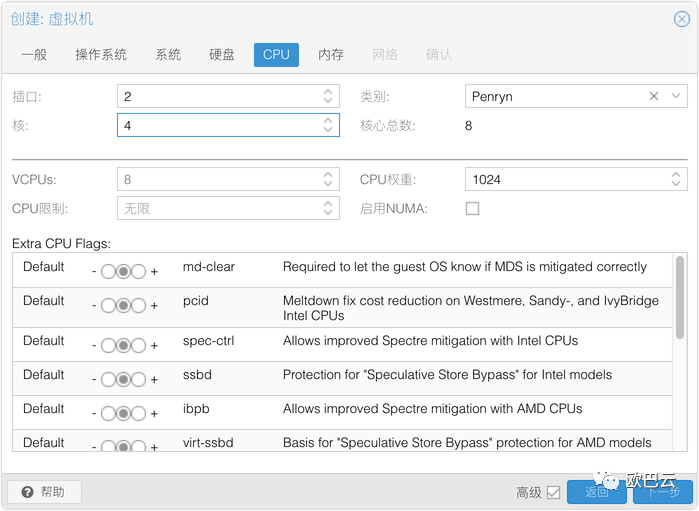Open the 操作系统 tab
This screenshot has width=699, height=511.
coord(101,55)
